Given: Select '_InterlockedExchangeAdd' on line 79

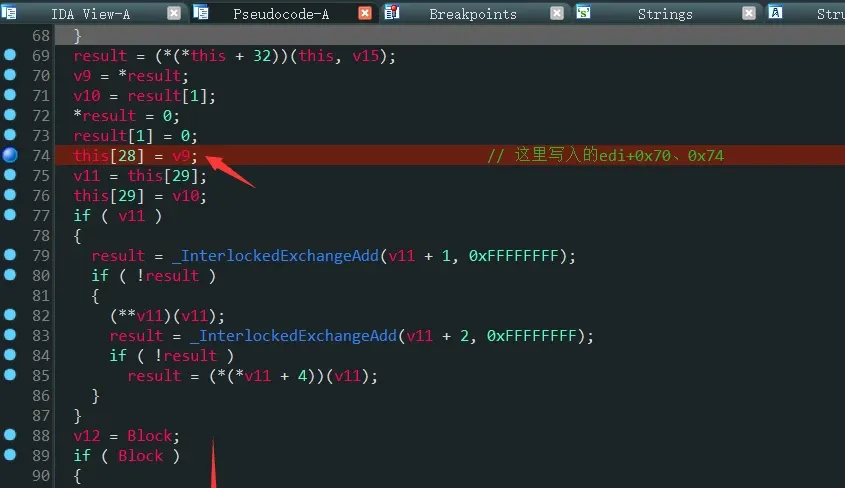Looking at the screenshot, I should [x=275, y=255].
